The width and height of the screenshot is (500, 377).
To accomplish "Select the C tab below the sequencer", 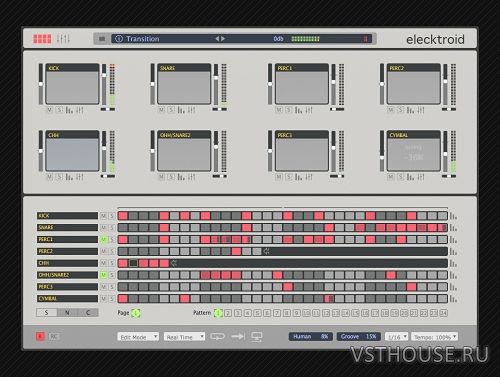I will [88, 313].
